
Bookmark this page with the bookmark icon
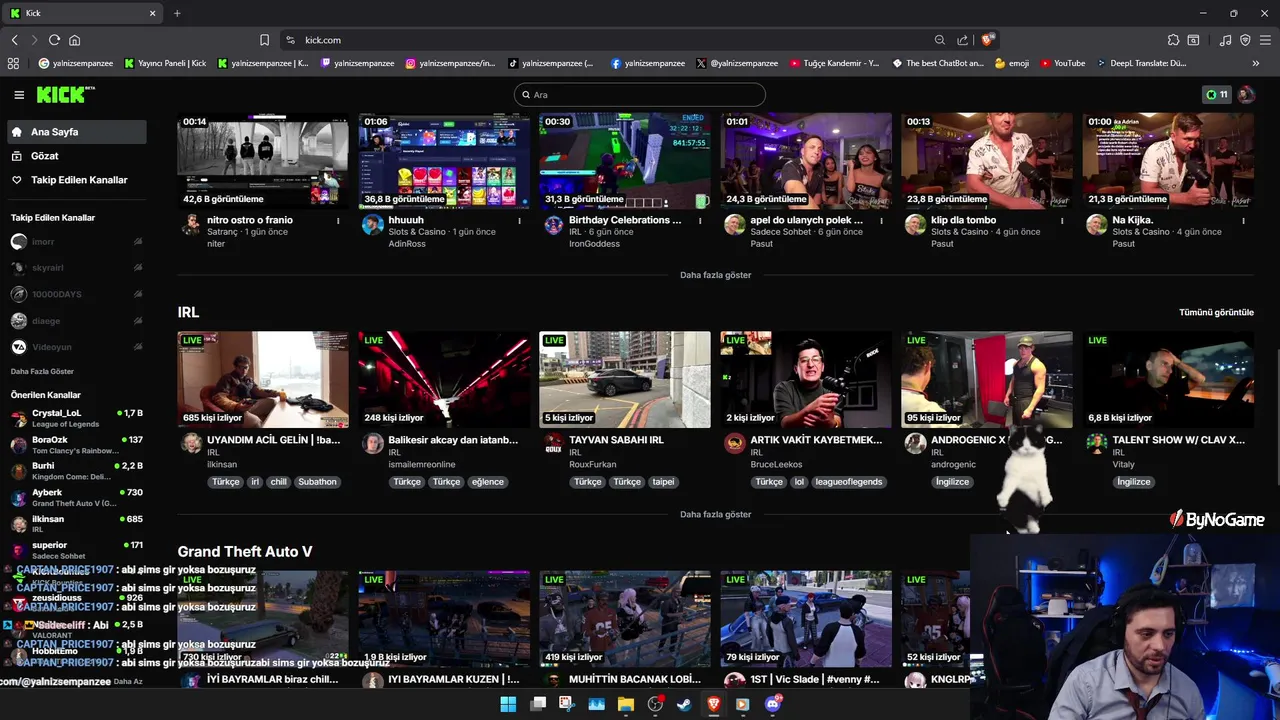pos(264,40)
